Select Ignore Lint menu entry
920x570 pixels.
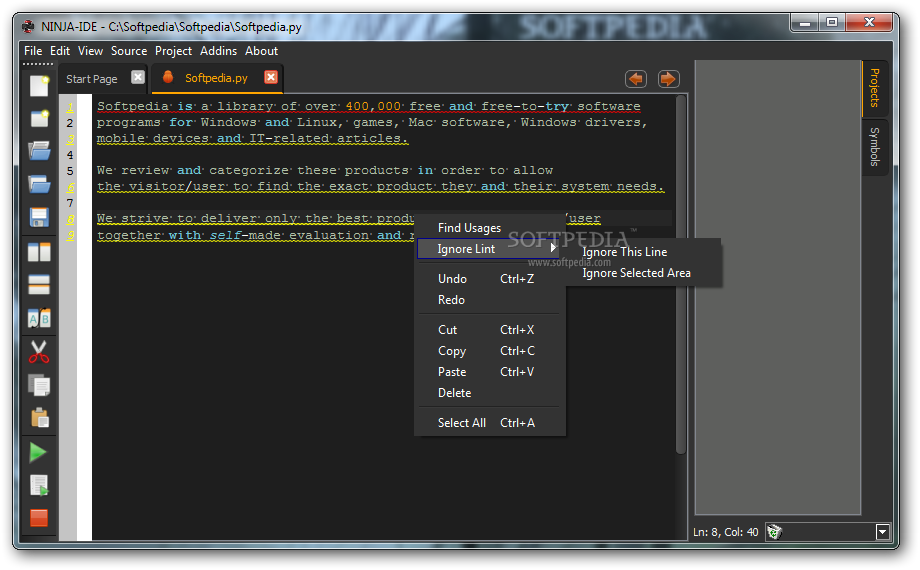pos(488,249)
